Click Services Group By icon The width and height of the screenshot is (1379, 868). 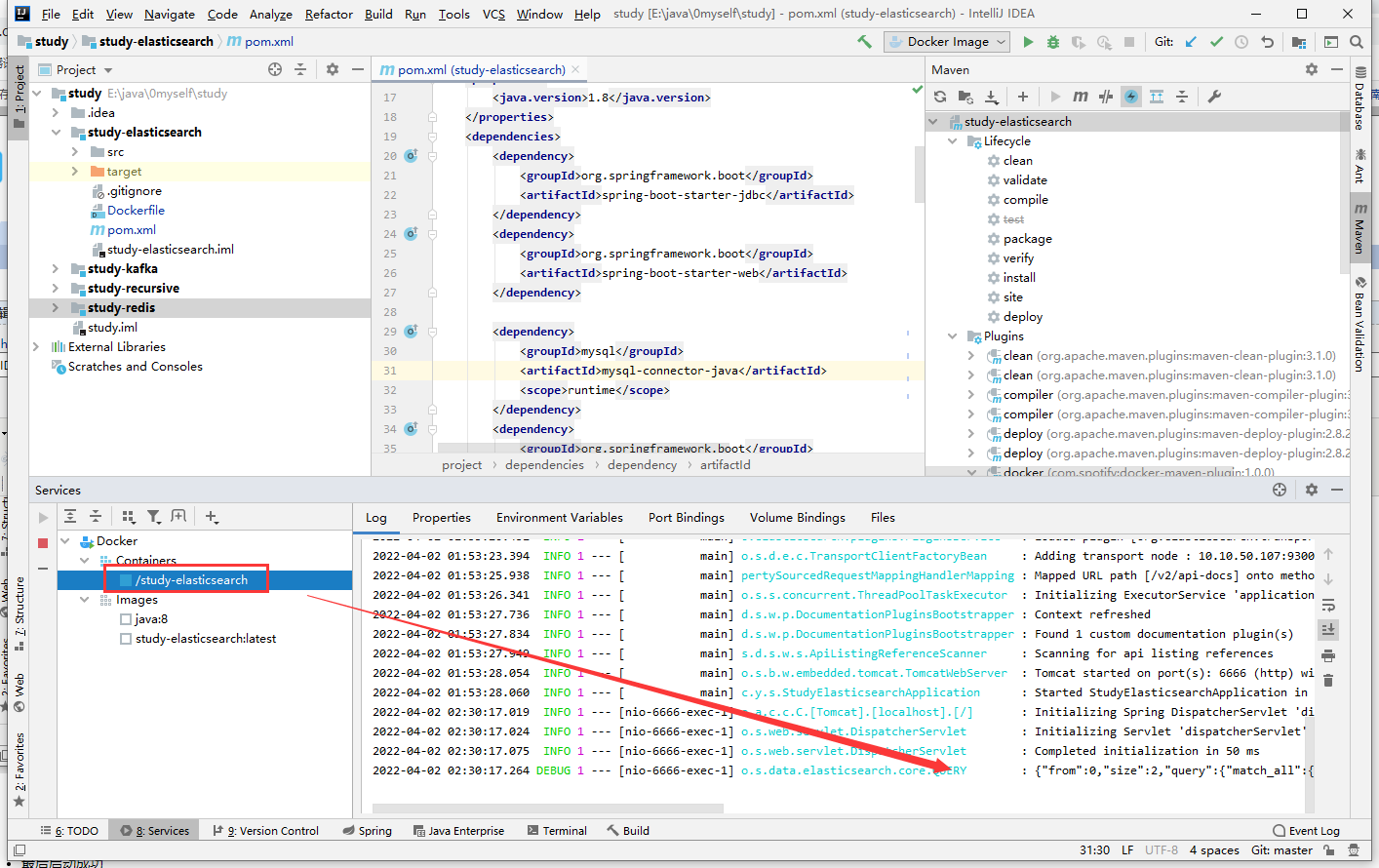coord(129,517)
